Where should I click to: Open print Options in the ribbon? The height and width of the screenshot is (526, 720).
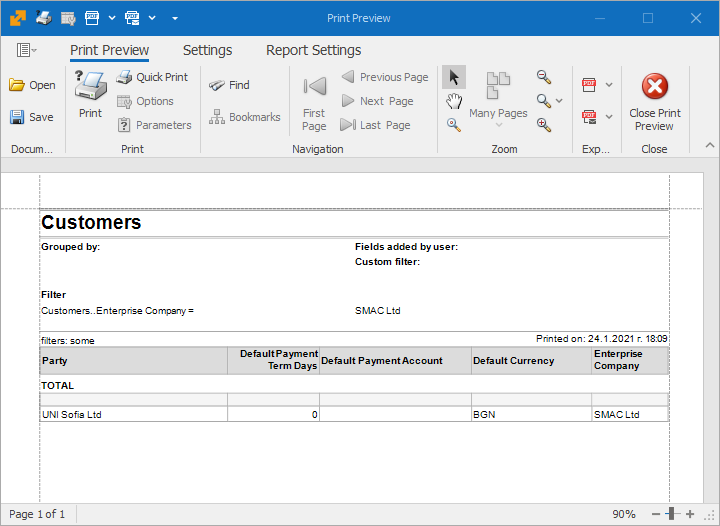(145, 101)
